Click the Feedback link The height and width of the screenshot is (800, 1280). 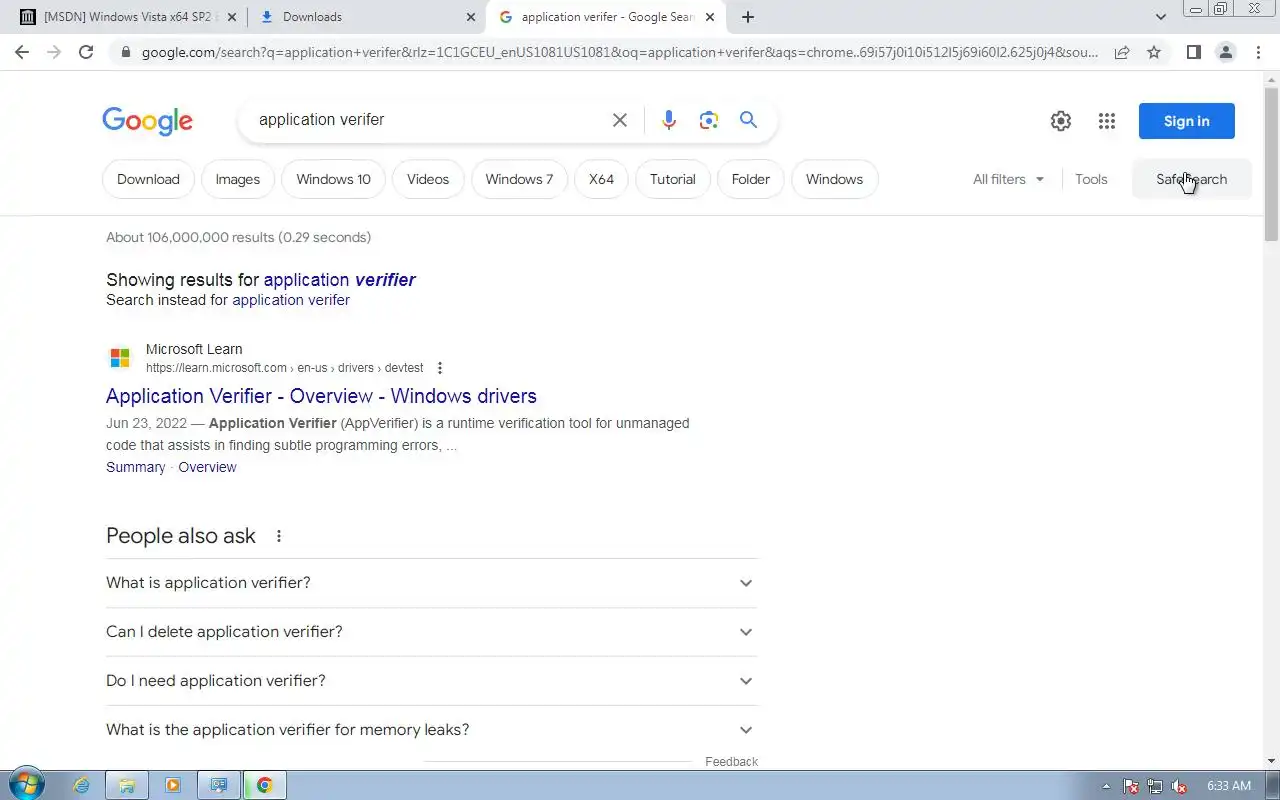coord(732,762)
